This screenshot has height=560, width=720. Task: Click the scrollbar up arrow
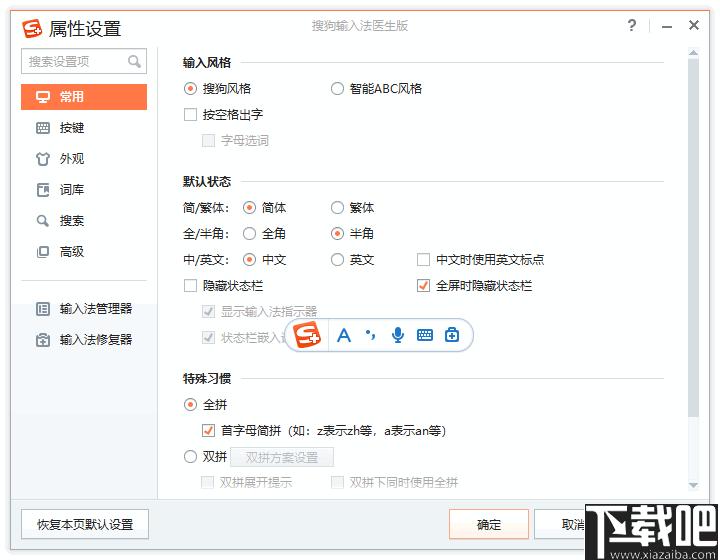(693, 53)
